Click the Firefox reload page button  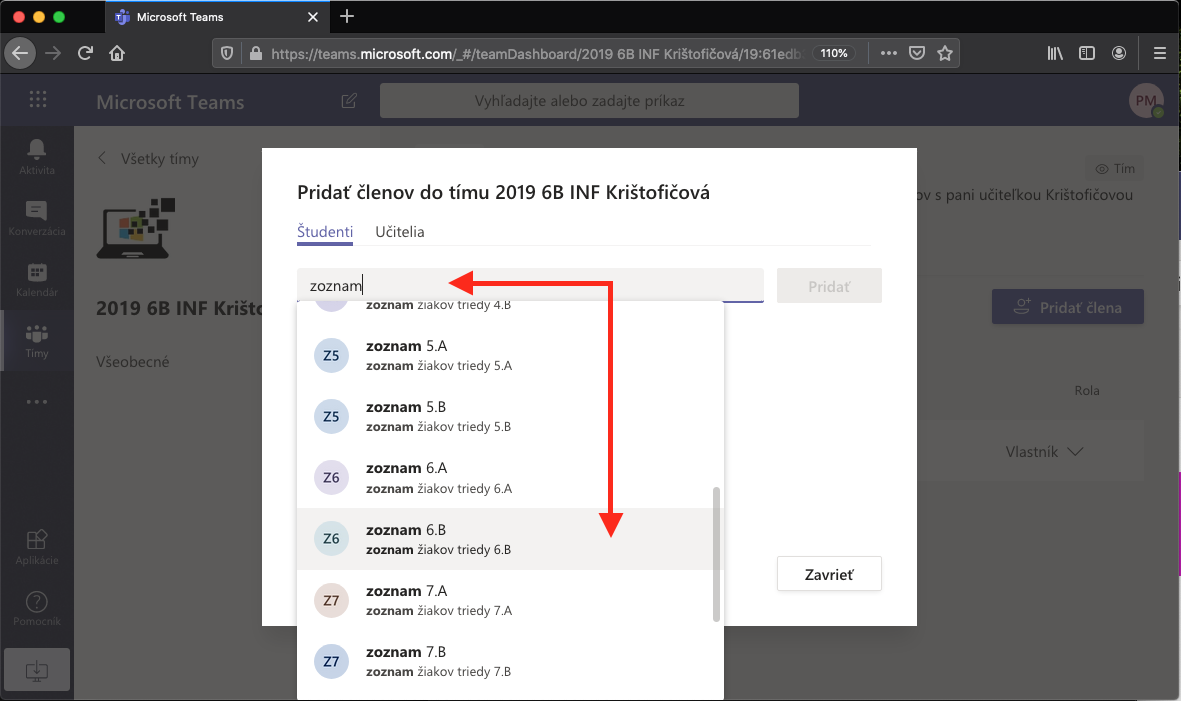[86, 53]
